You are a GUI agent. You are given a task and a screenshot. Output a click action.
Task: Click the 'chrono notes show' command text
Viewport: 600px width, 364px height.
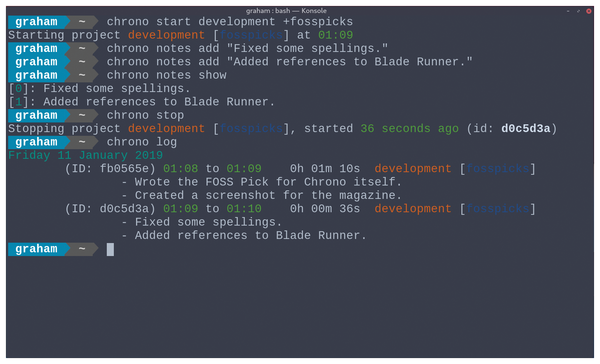[166, 75]
